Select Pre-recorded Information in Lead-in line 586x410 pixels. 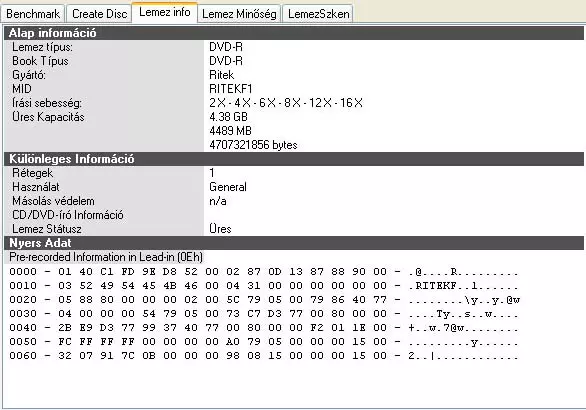106,257
